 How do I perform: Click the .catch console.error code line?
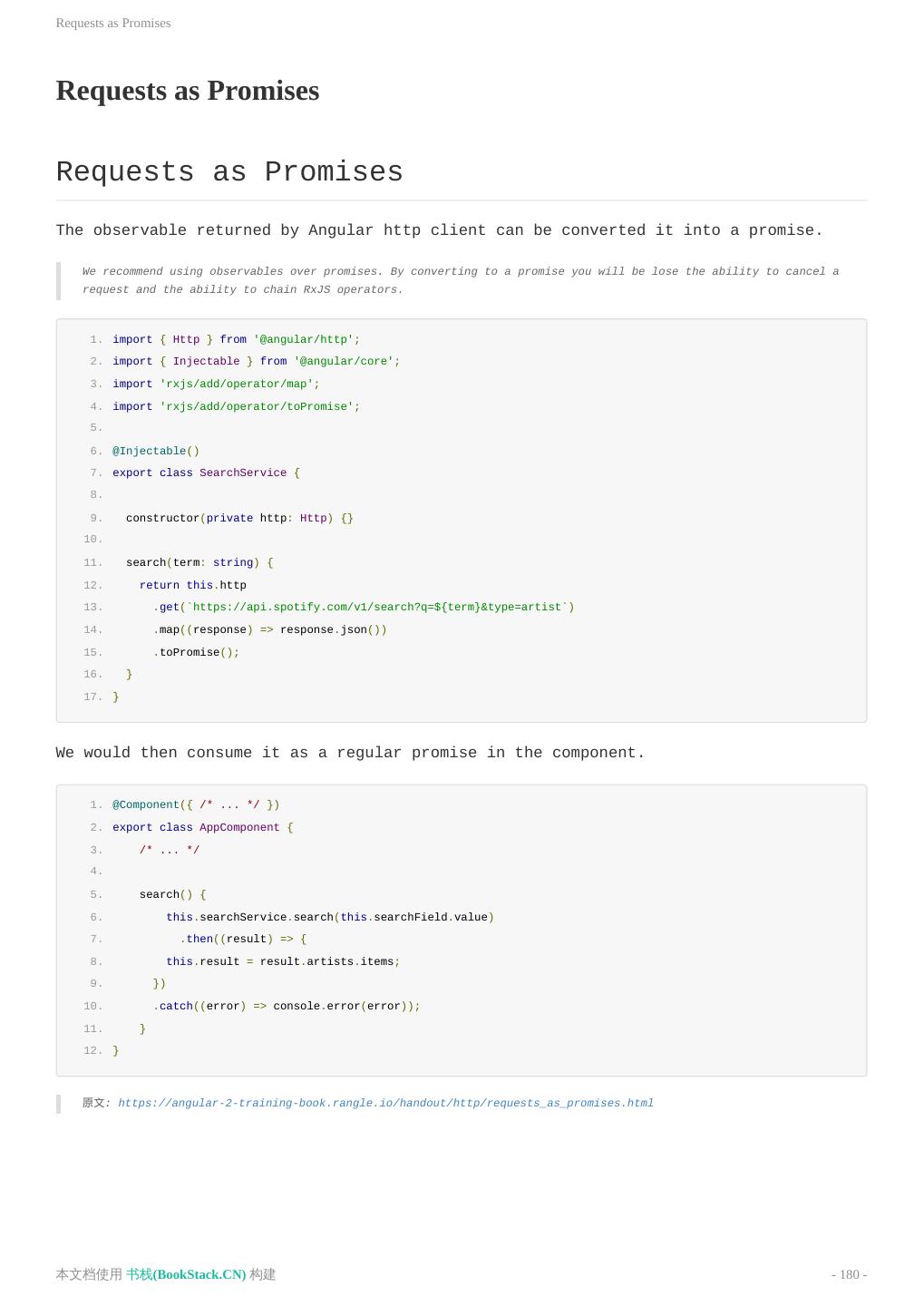[287, 1007]
